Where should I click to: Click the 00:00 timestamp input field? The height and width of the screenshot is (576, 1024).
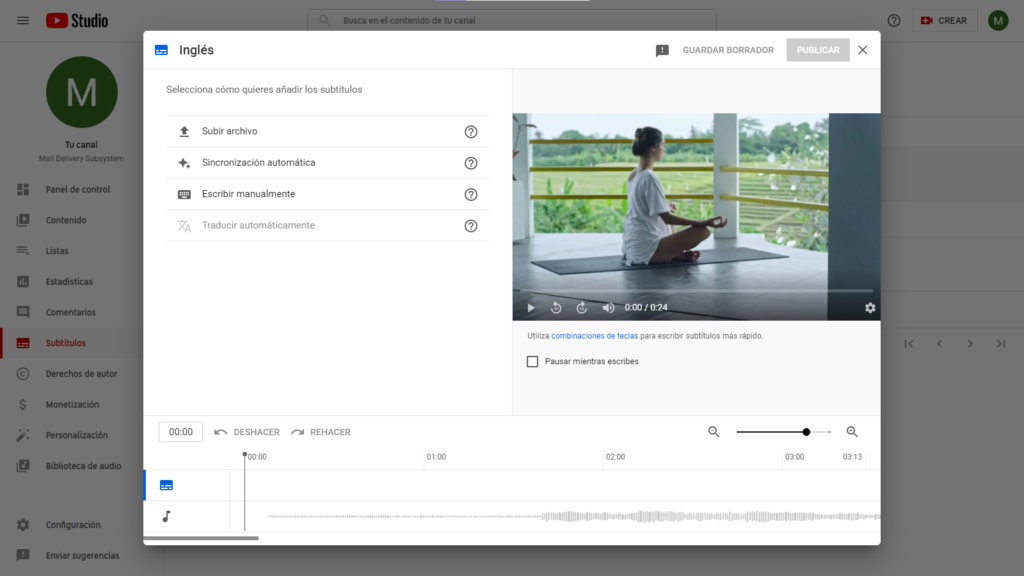181,432
